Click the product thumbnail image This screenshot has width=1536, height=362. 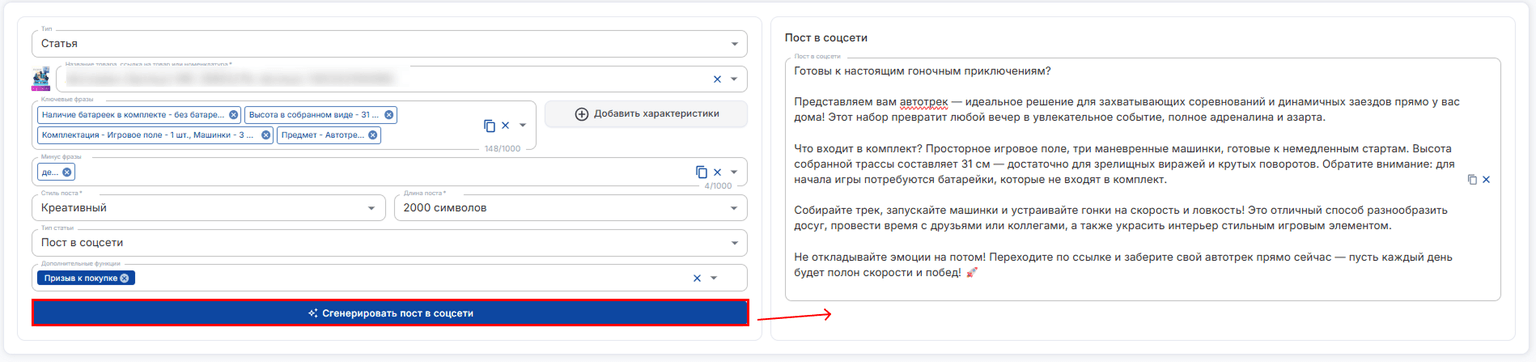(42, 79)
